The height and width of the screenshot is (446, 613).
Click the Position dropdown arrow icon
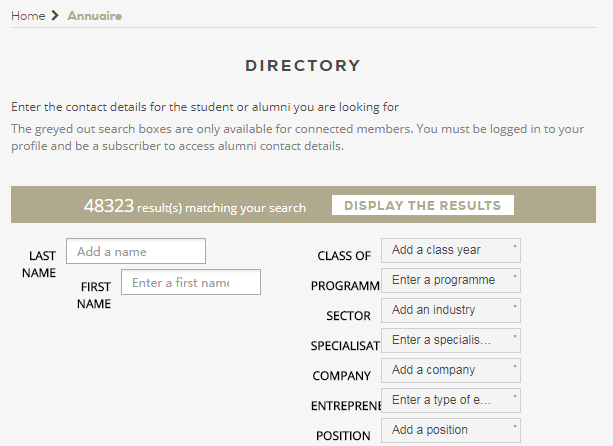[x=515, y=427]
